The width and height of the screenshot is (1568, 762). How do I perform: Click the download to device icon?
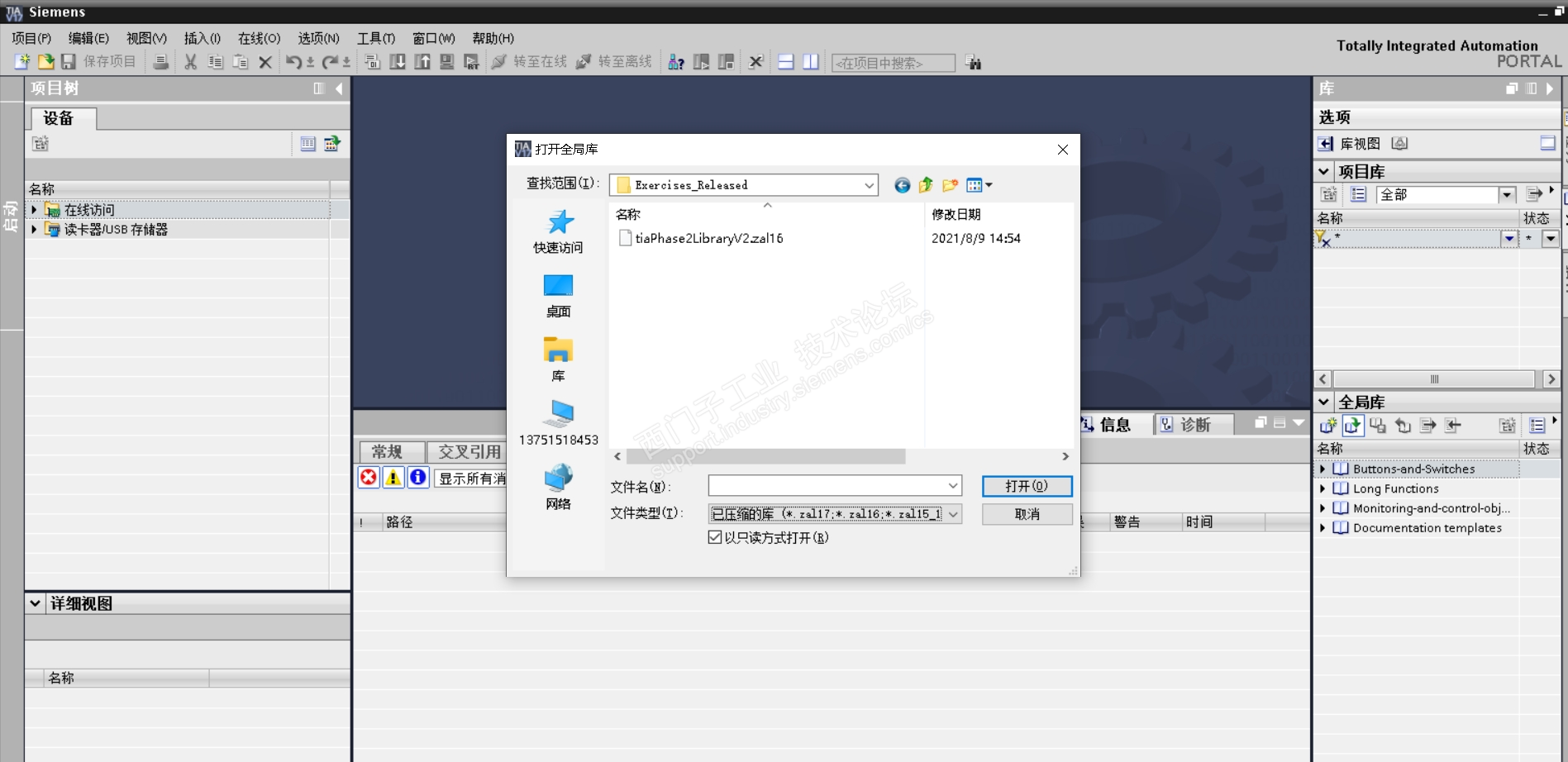point(398,62)
